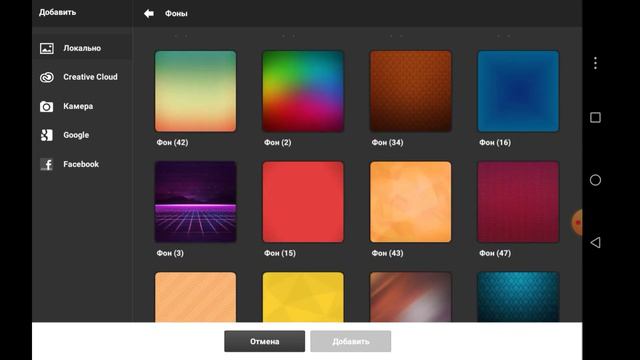Viewport: 640px width, 360px height.
Task: Click the Google logo icon
Action: [47, 135]
